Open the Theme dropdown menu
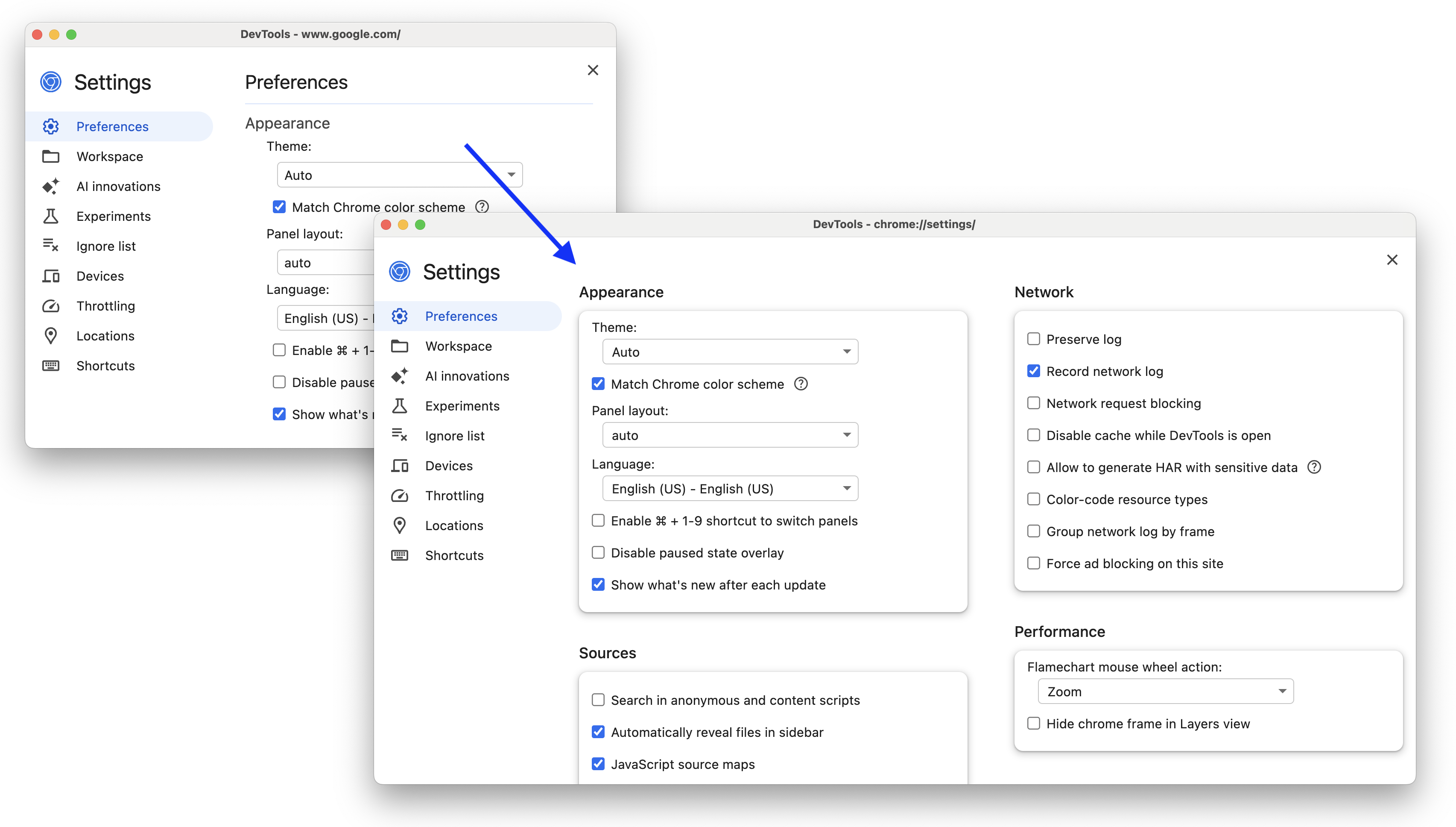The image size is (1456, 827). (729, 351)
